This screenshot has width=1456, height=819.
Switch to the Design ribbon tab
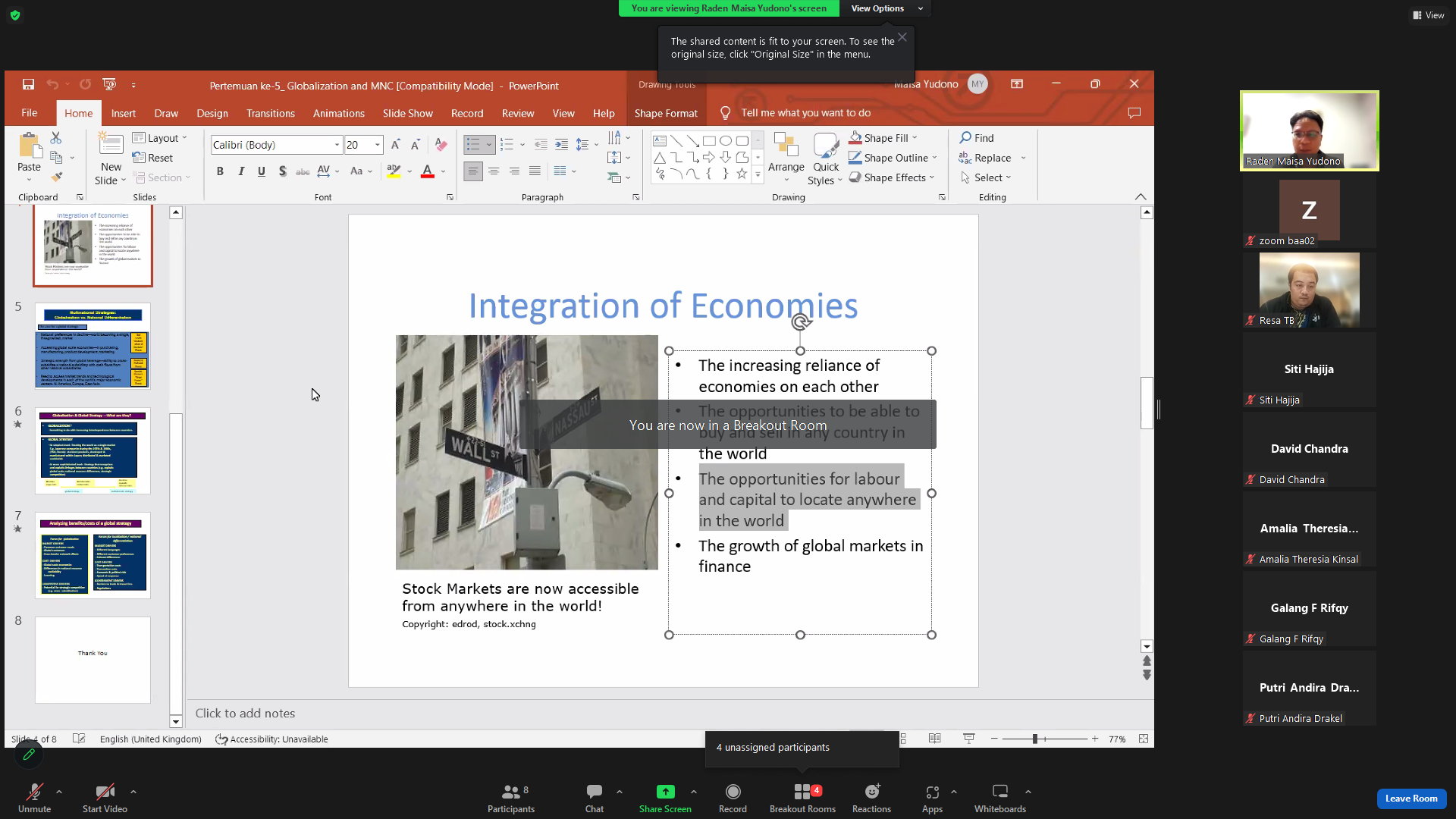pos(212,113)
